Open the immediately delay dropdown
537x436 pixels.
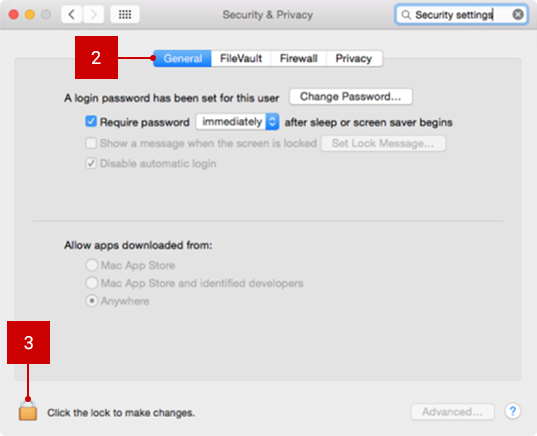(x=237, y=122)
